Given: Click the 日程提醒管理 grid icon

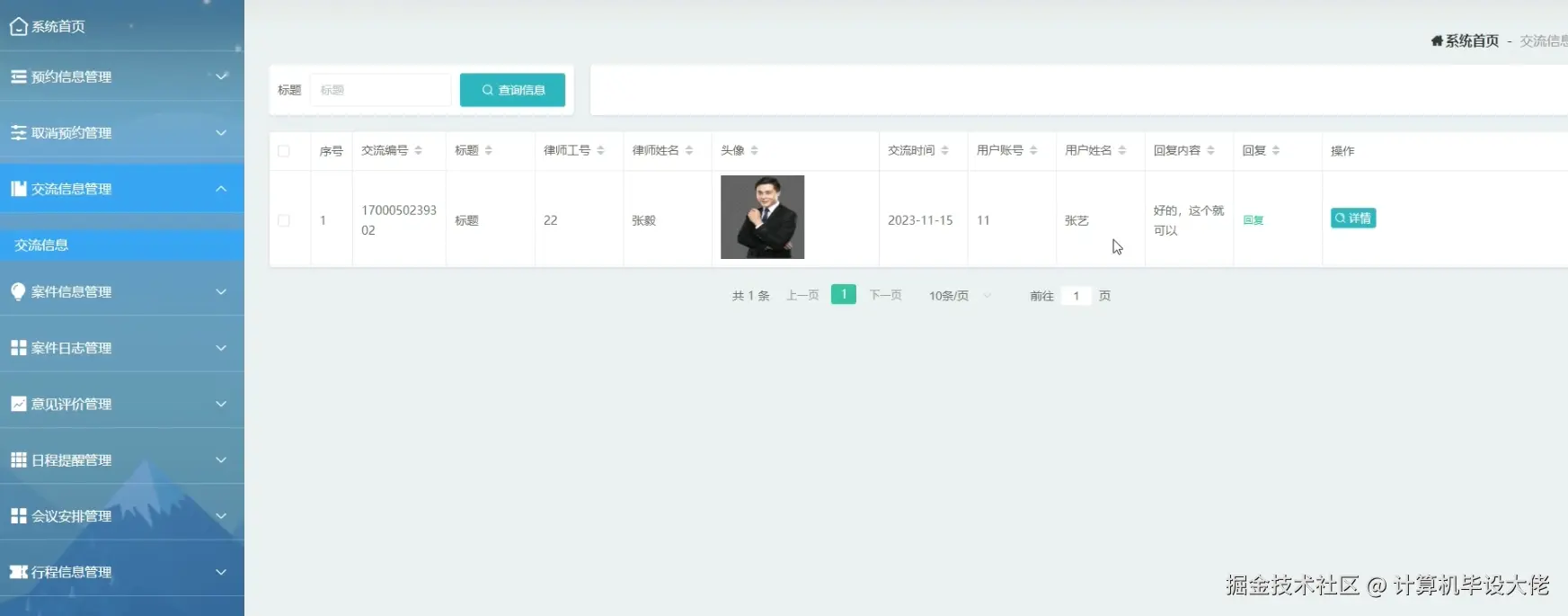Looking at the screenshot, I should (18, 460).
